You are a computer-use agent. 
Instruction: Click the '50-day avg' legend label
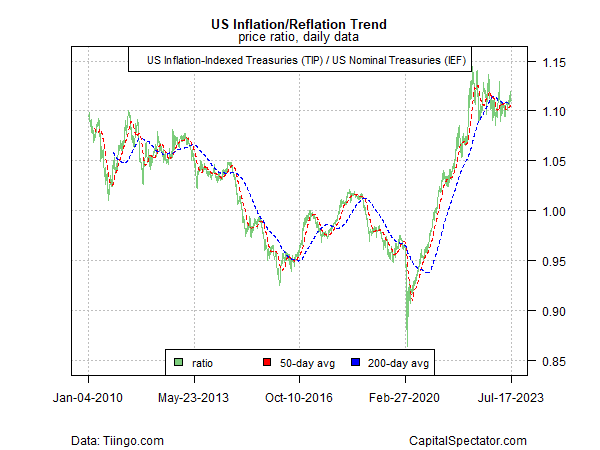click(x=307, y=363)
